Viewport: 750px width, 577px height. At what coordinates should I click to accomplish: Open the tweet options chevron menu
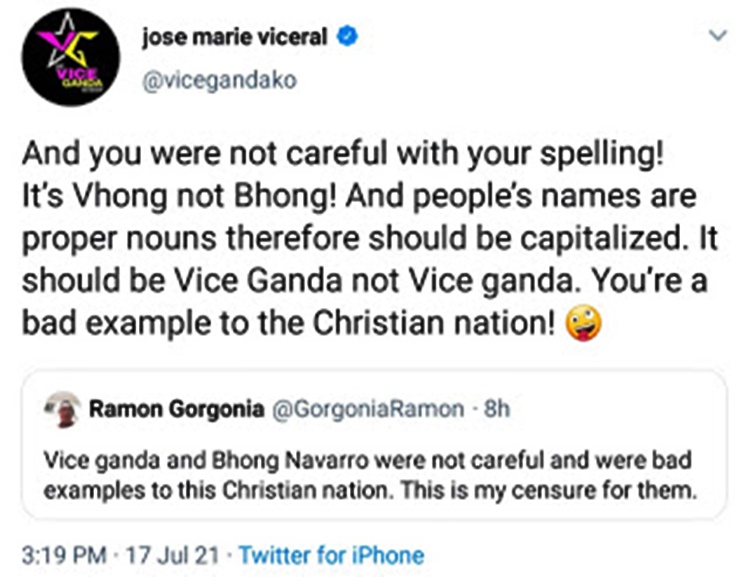coord(717,36)
